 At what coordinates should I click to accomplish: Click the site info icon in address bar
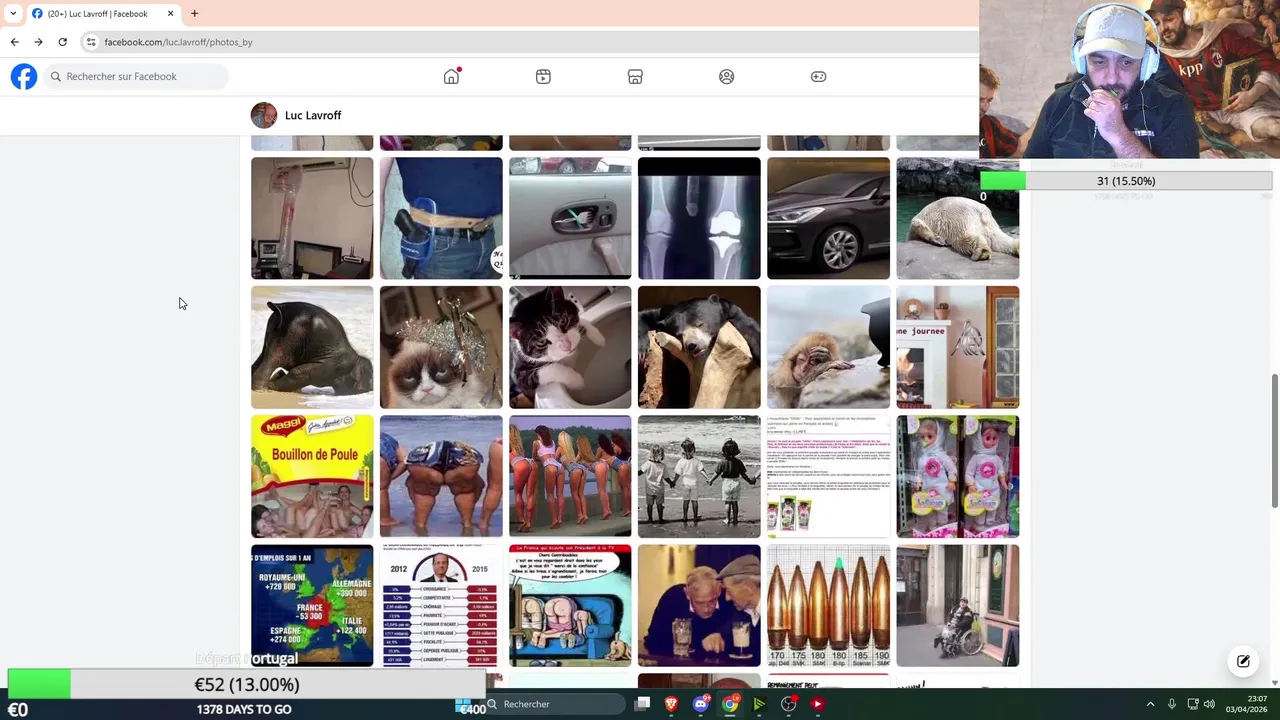(x=91, y=42)
